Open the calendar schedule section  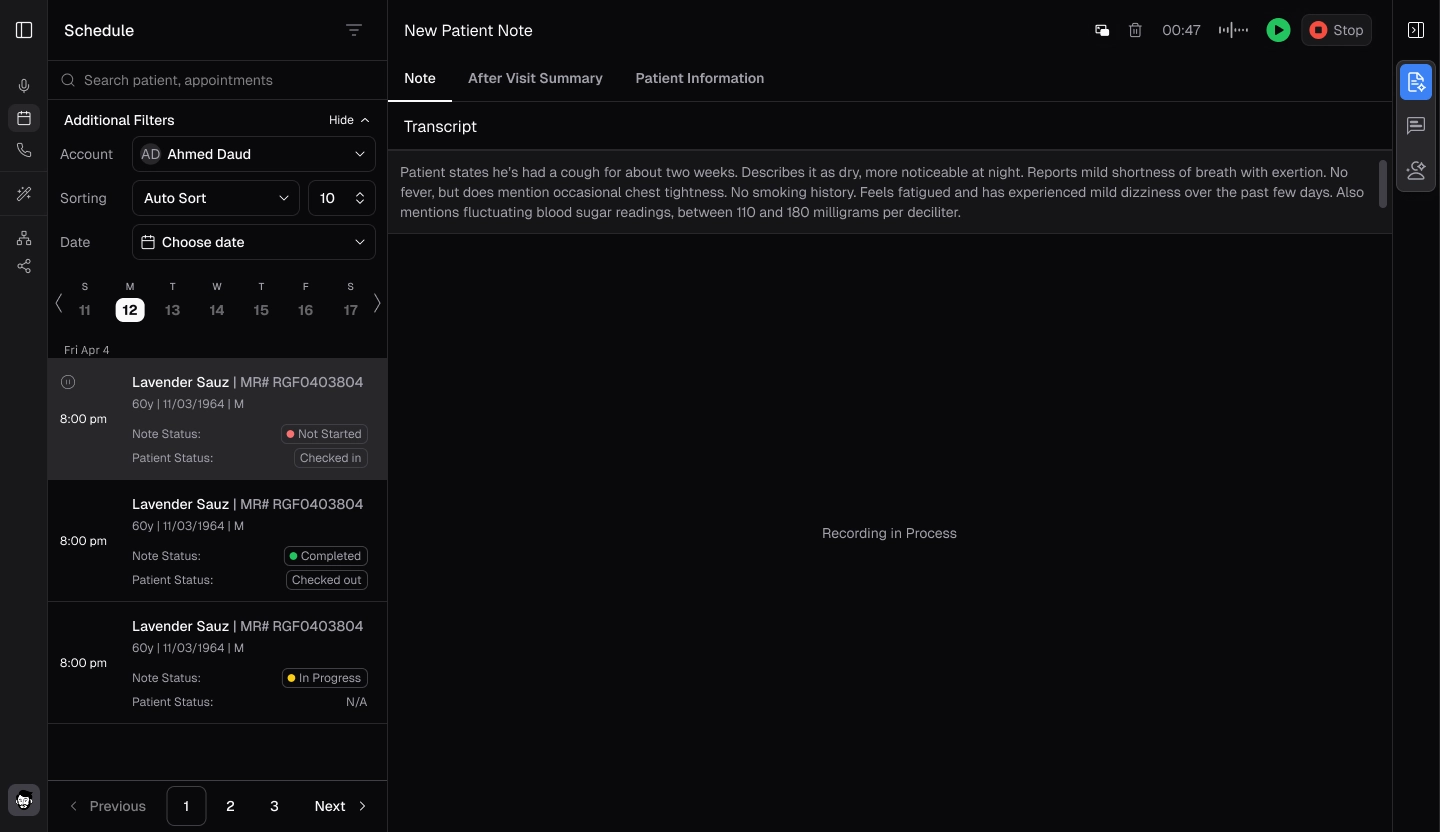point(24,118)
